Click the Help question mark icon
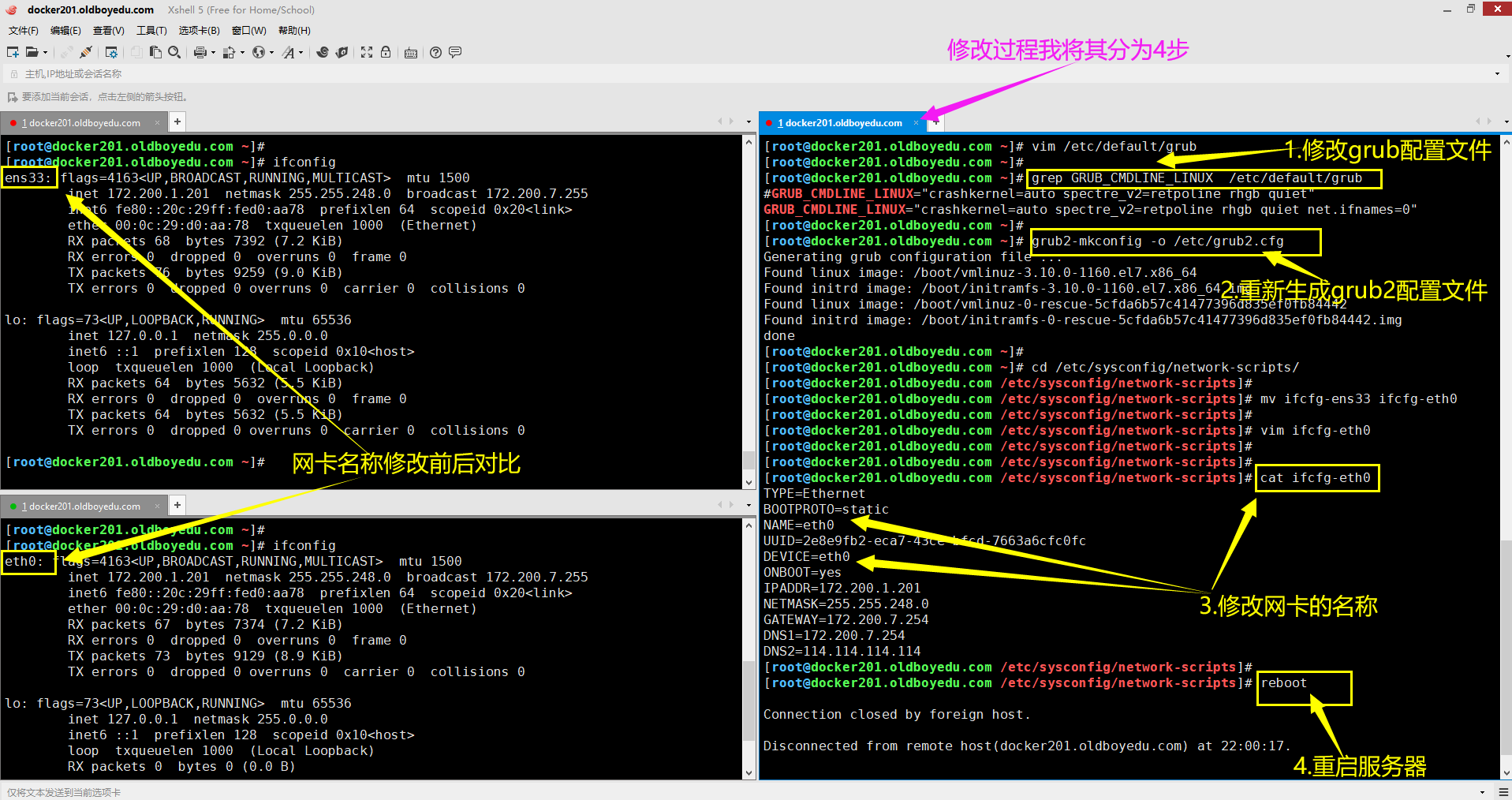 click(435, 52)
